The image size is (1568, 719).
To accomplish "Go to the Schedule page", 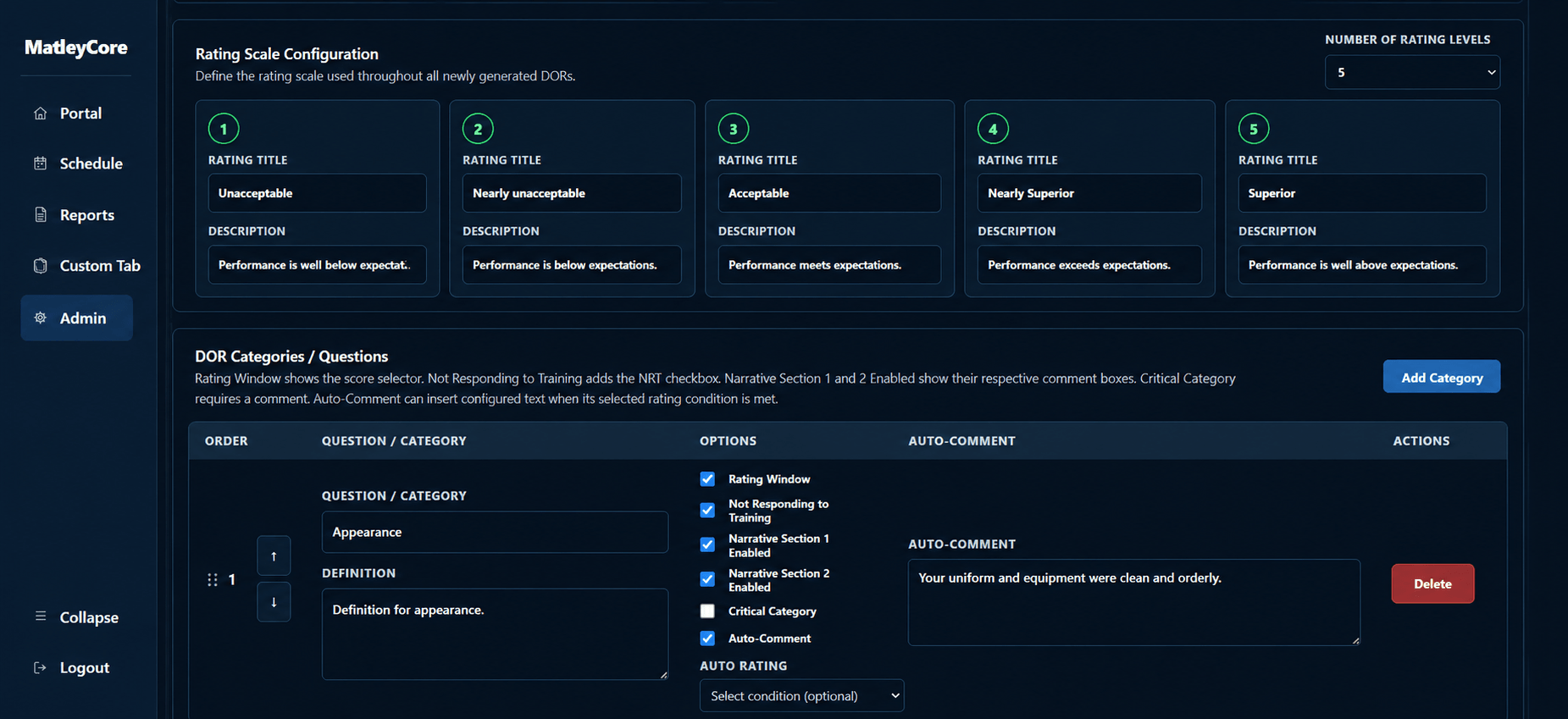I will tap(76, 163).
